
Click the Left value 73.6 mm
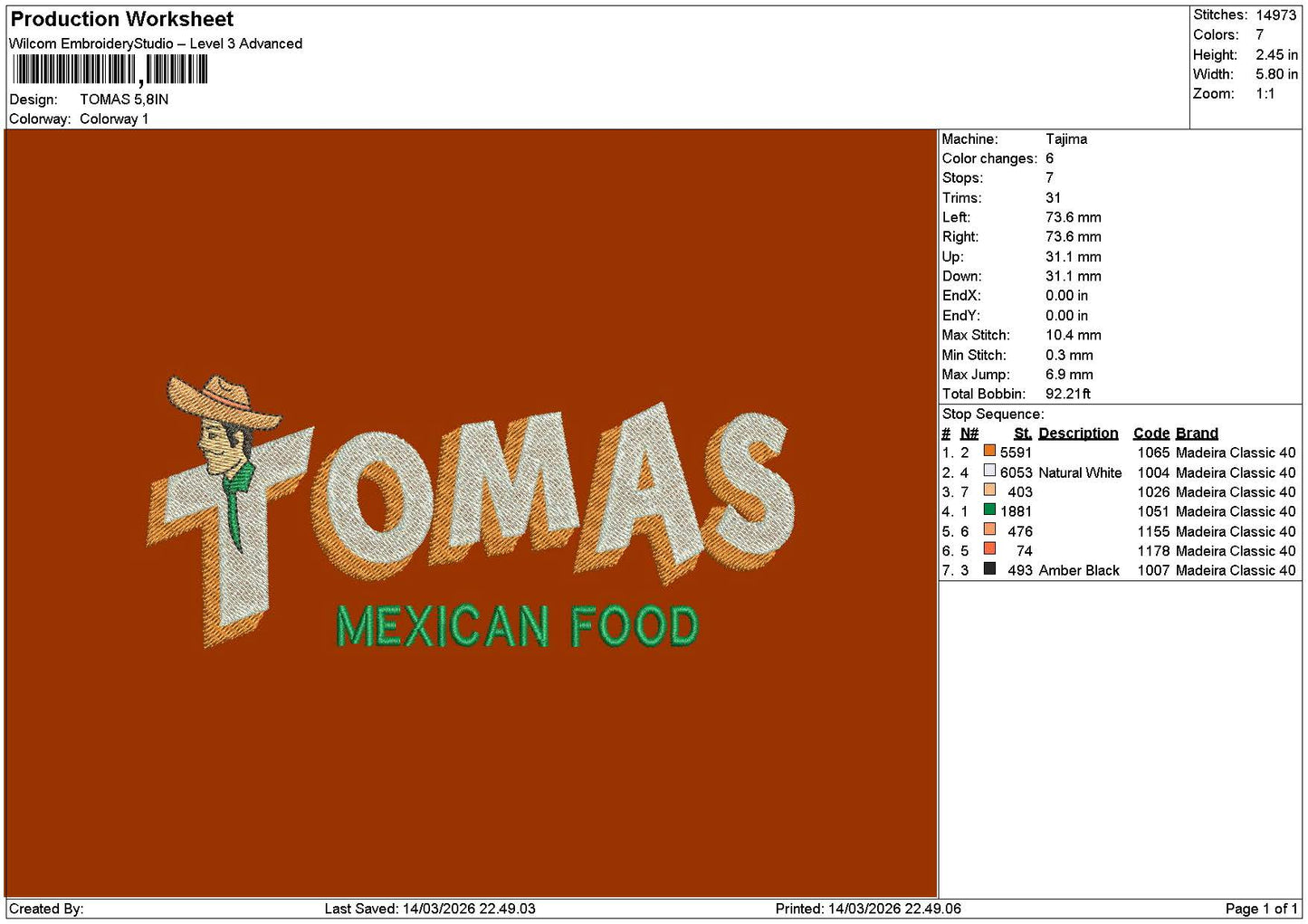pos(1074,217)
